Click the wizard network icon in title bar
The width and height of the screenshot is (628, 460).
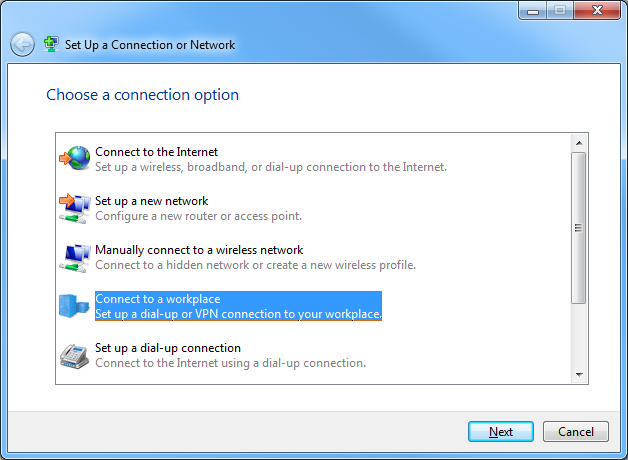[52, 45]
